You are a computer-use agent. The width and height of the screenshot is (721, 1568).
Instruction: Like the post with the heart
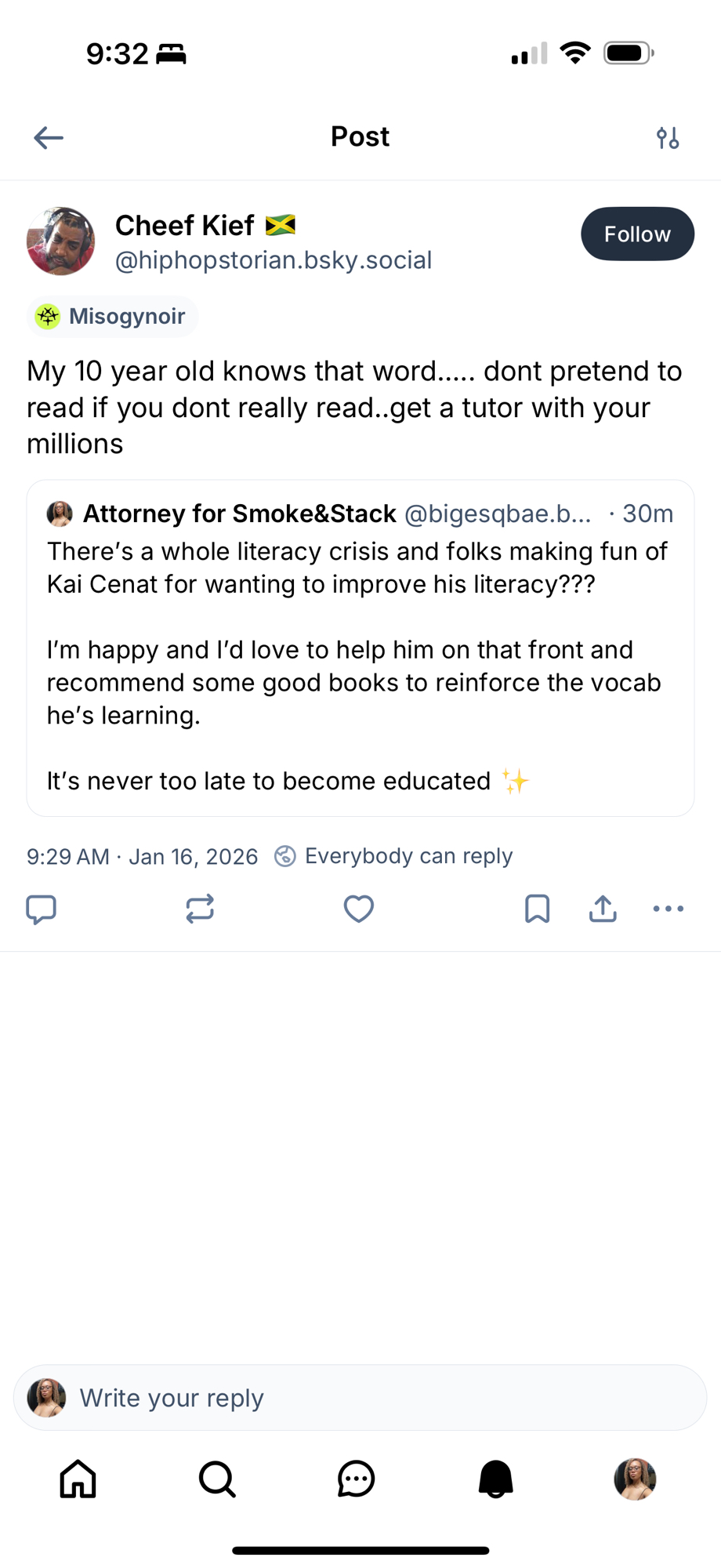coord(359,909)
